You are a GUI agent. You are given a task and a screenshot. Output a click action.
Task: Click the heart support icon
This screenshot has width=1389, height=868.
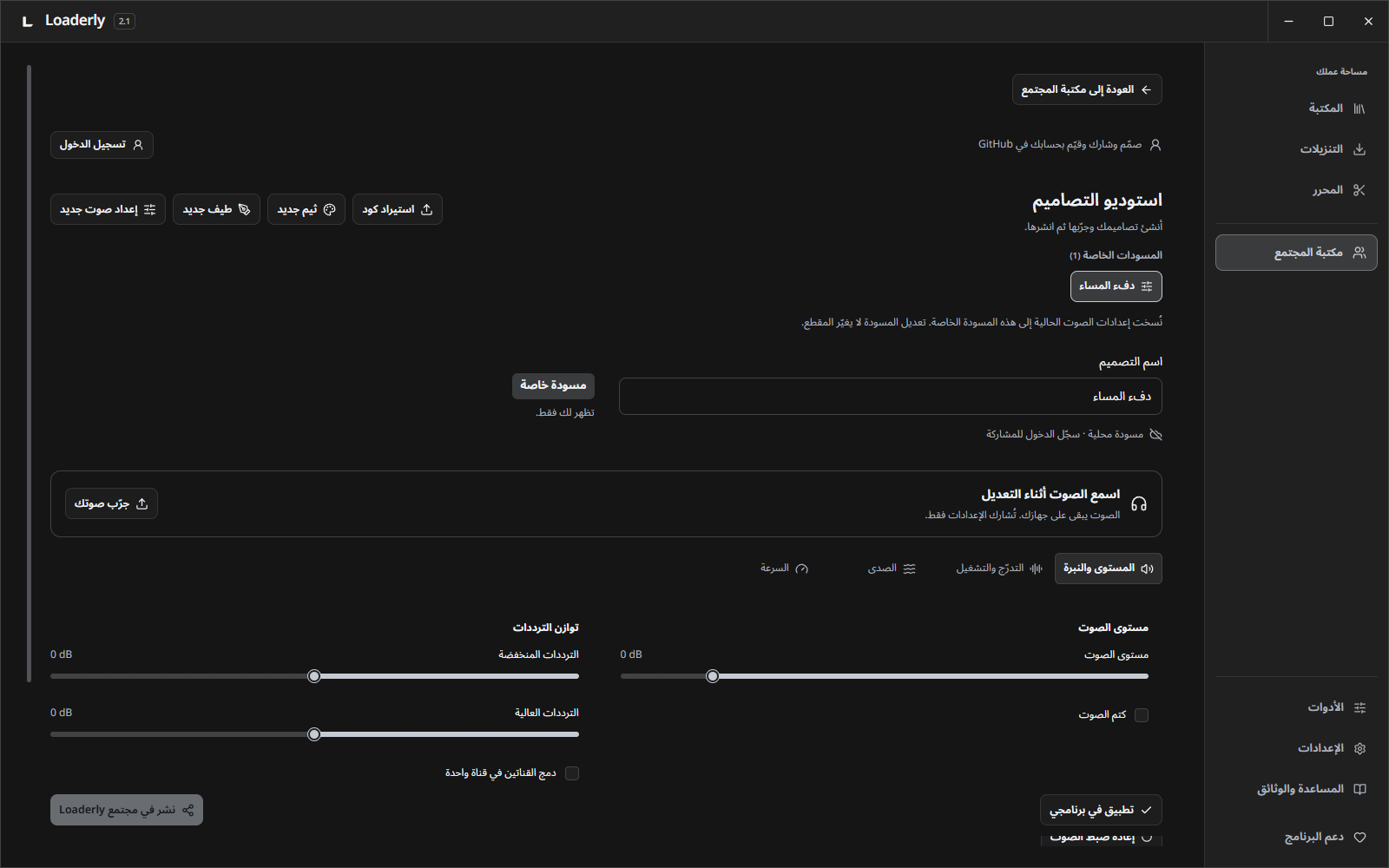[x=1359, y=838]
